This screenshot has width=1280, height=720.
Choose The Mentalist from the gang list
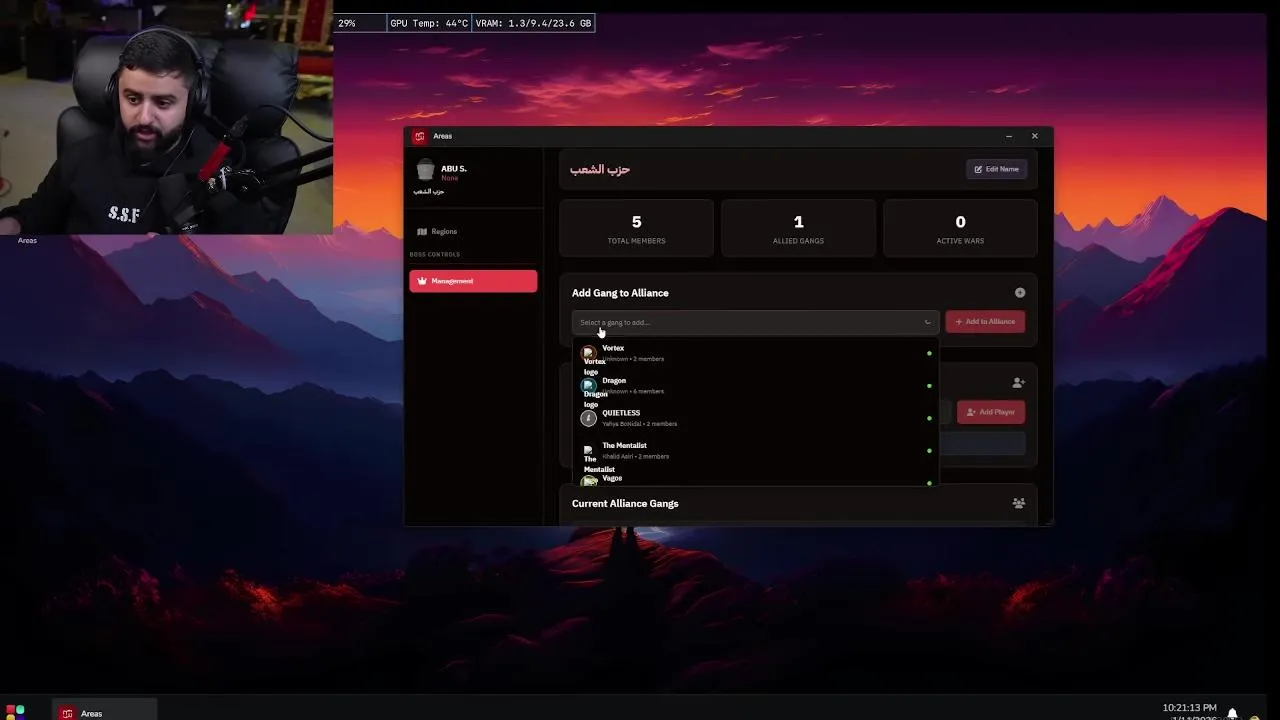tap(755, 450)
